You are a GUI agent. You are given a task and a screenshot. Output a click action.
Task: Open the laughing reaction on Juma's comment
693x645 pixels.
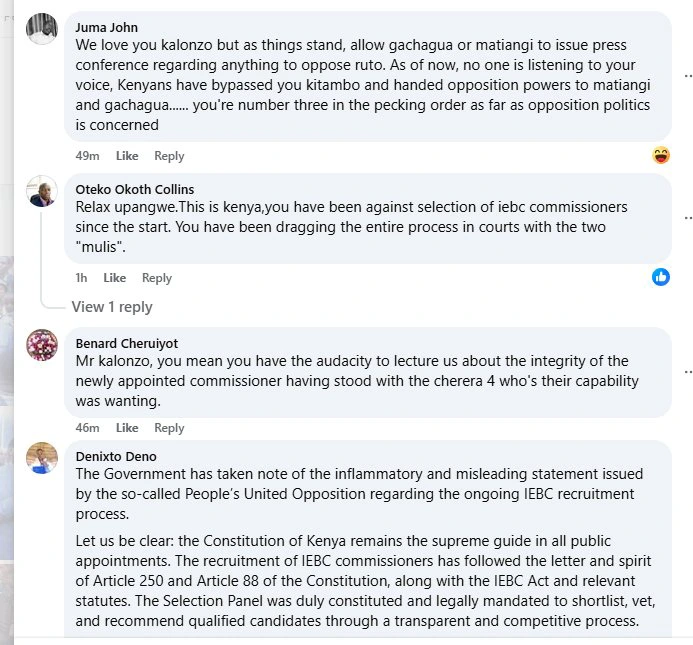click(661, 155)
